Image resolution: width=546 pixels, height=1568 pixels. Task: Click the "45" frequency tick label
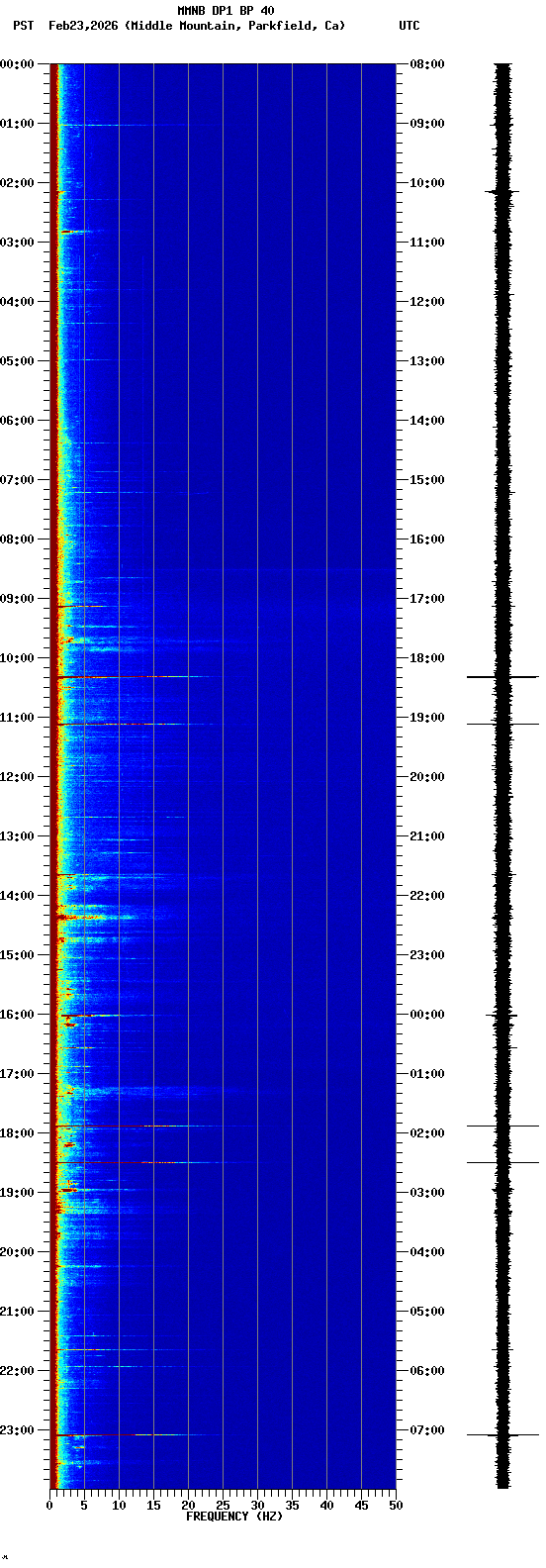[361, 1506]
